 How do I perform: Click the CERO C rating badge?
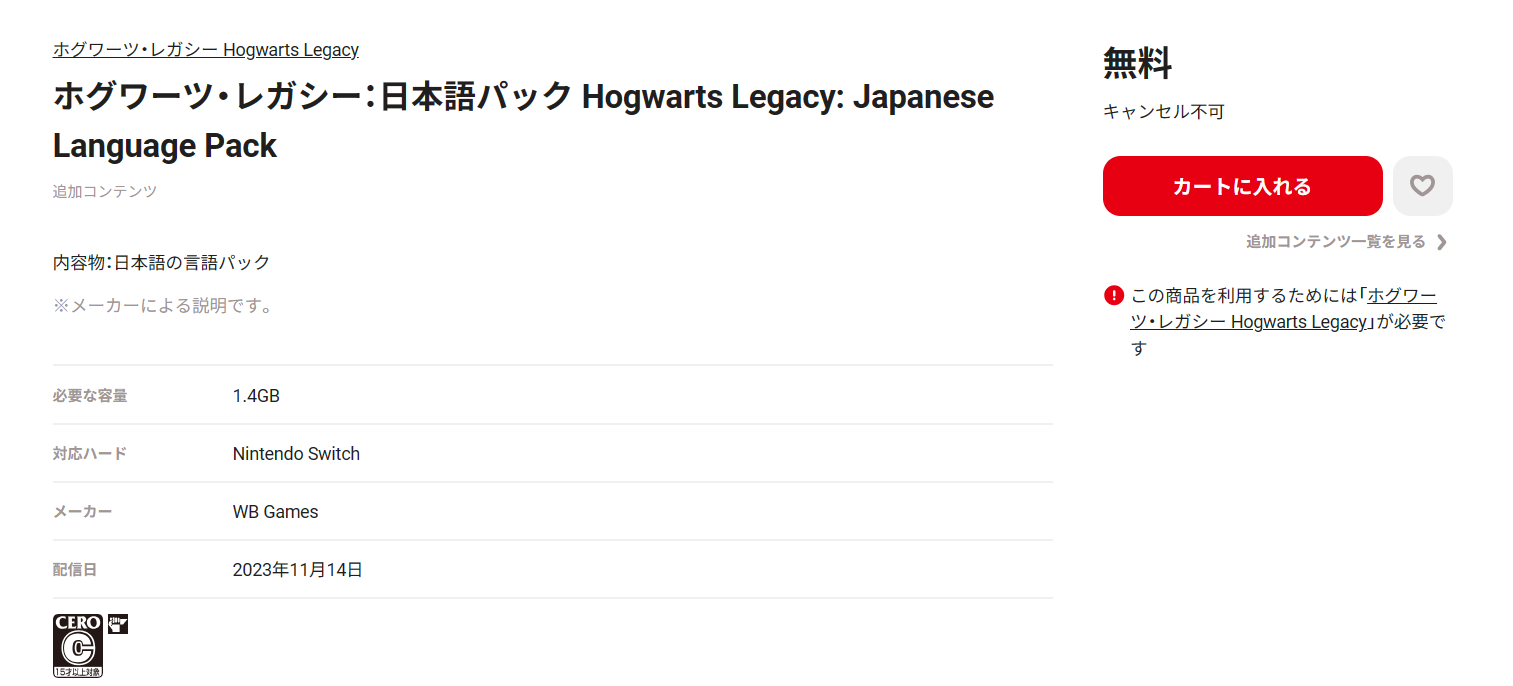click(78, 646)
